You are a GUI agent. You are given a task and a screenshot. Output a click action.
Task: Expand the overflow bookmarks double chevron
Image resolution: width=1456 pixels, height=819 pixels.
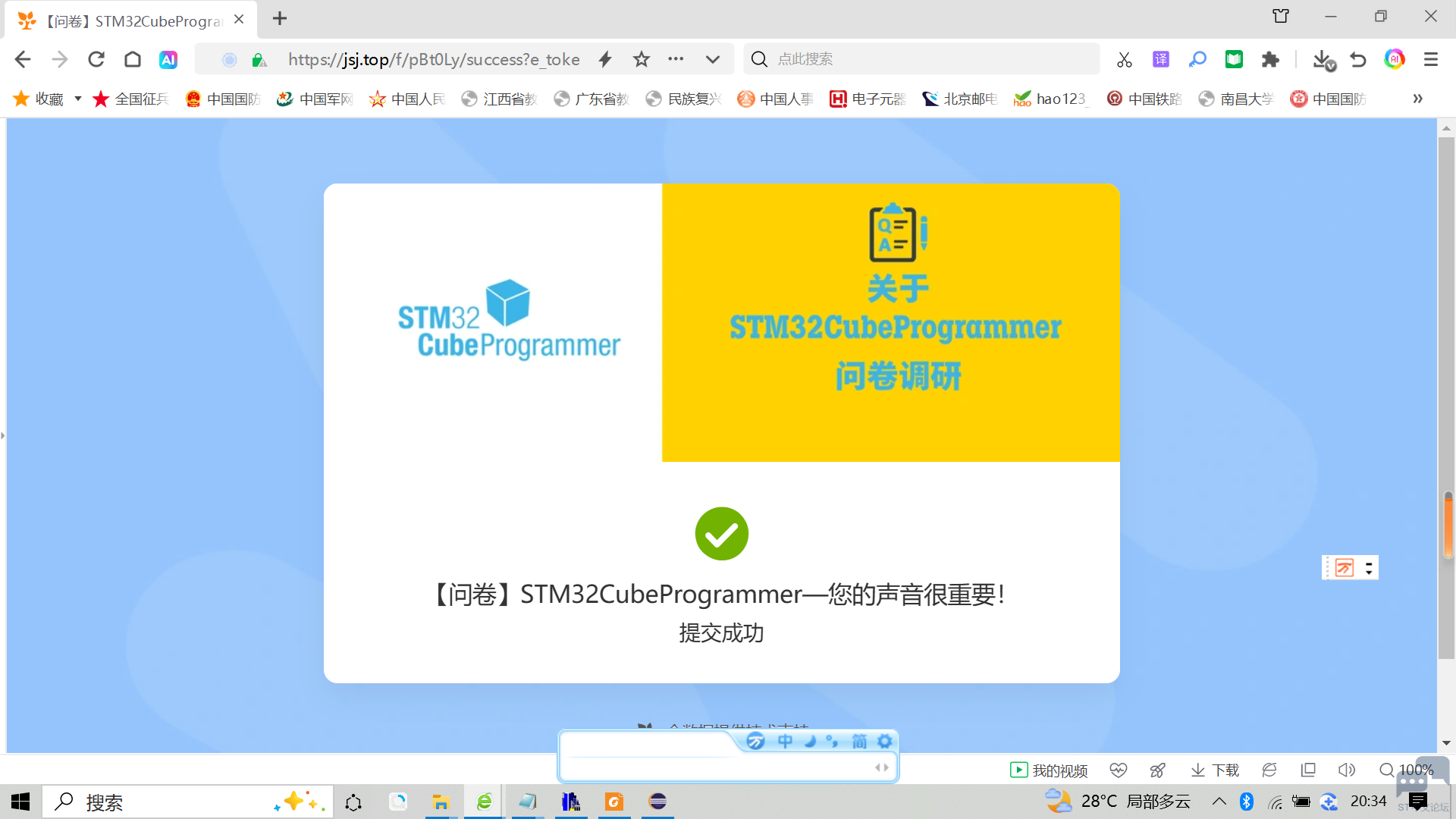pos(1417,99)
